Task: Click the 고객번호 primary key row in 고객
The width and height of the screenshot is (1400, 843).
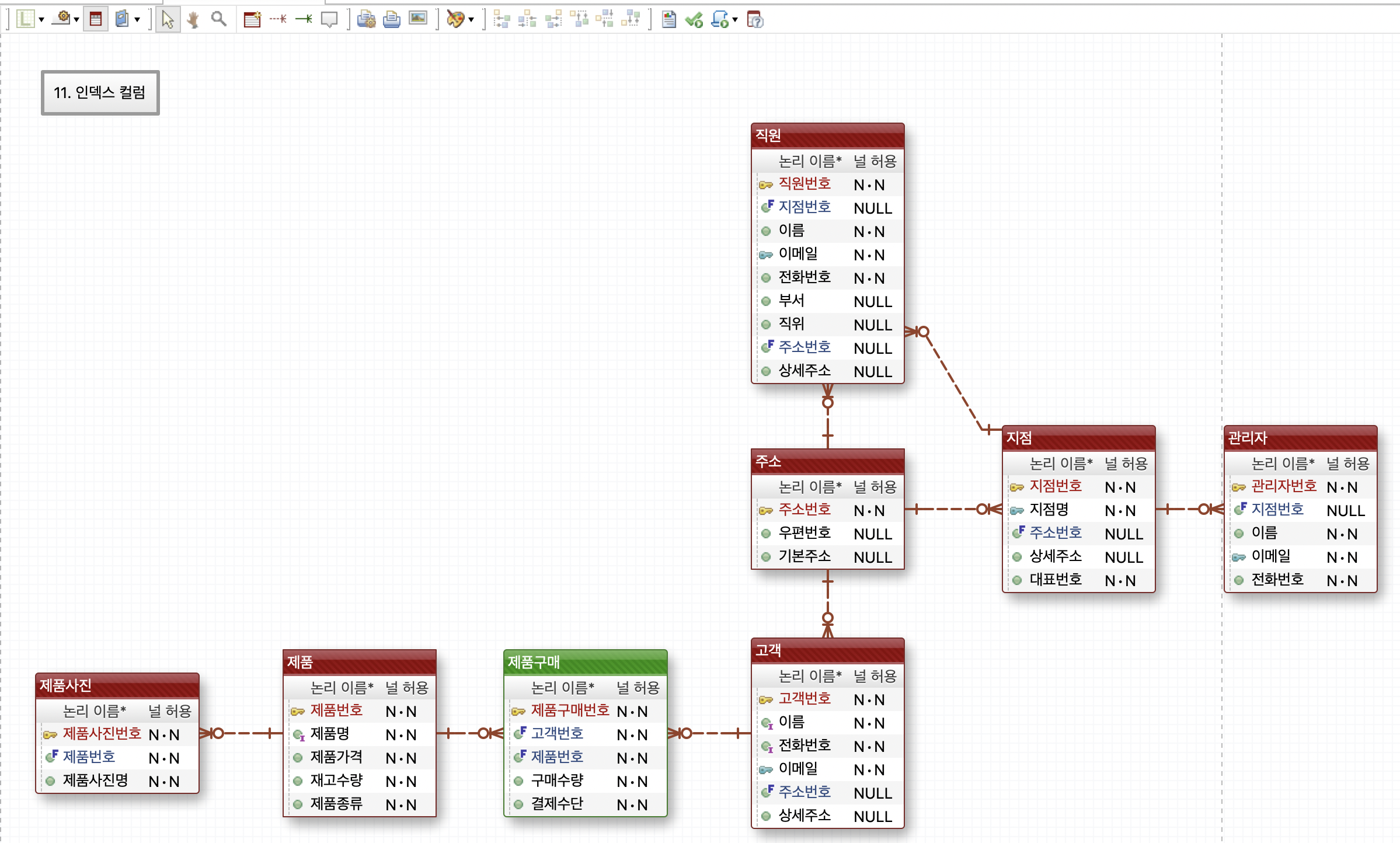Action: pyautogui.click(x=804, y=699)
